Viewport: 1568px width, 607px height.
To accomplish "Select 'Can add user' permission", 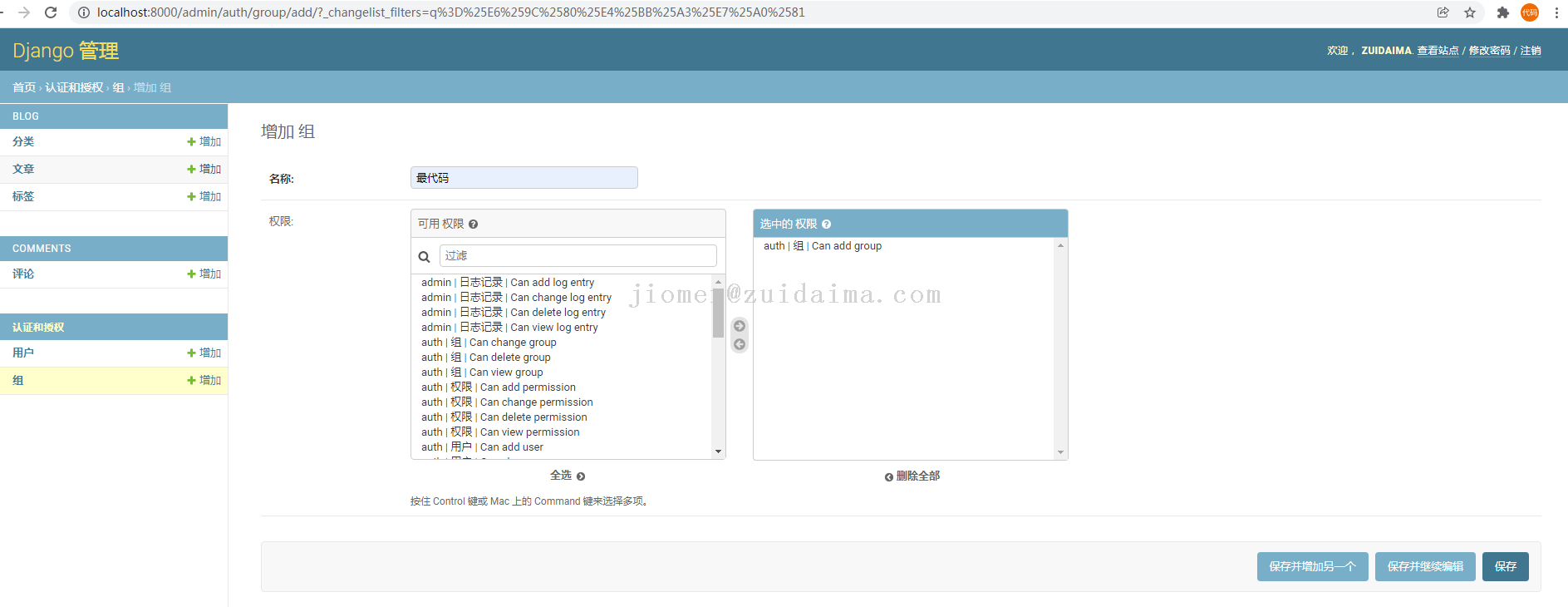I will point(482,447).
